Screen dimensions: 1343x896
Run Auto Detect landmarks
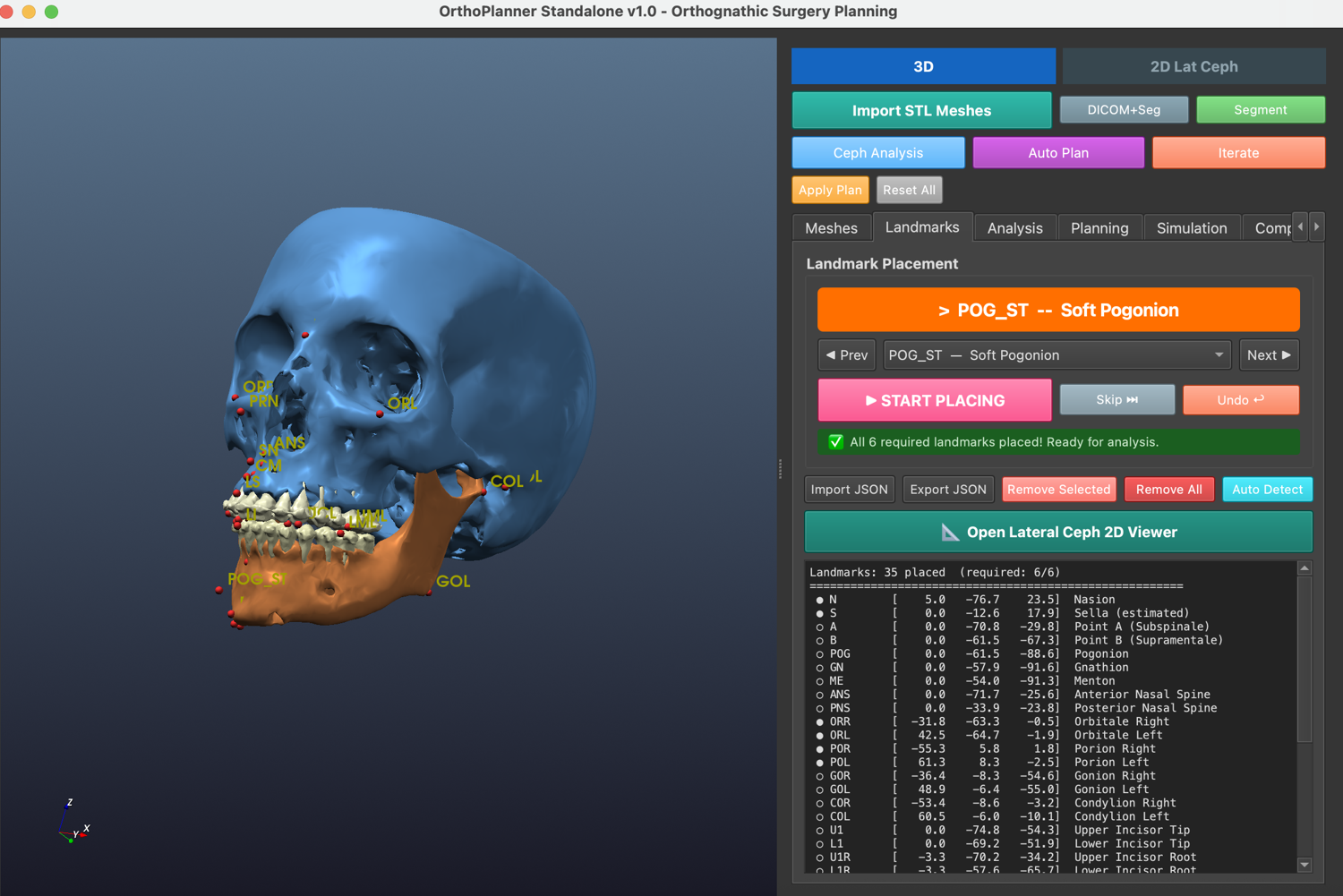coord(1267,489)
